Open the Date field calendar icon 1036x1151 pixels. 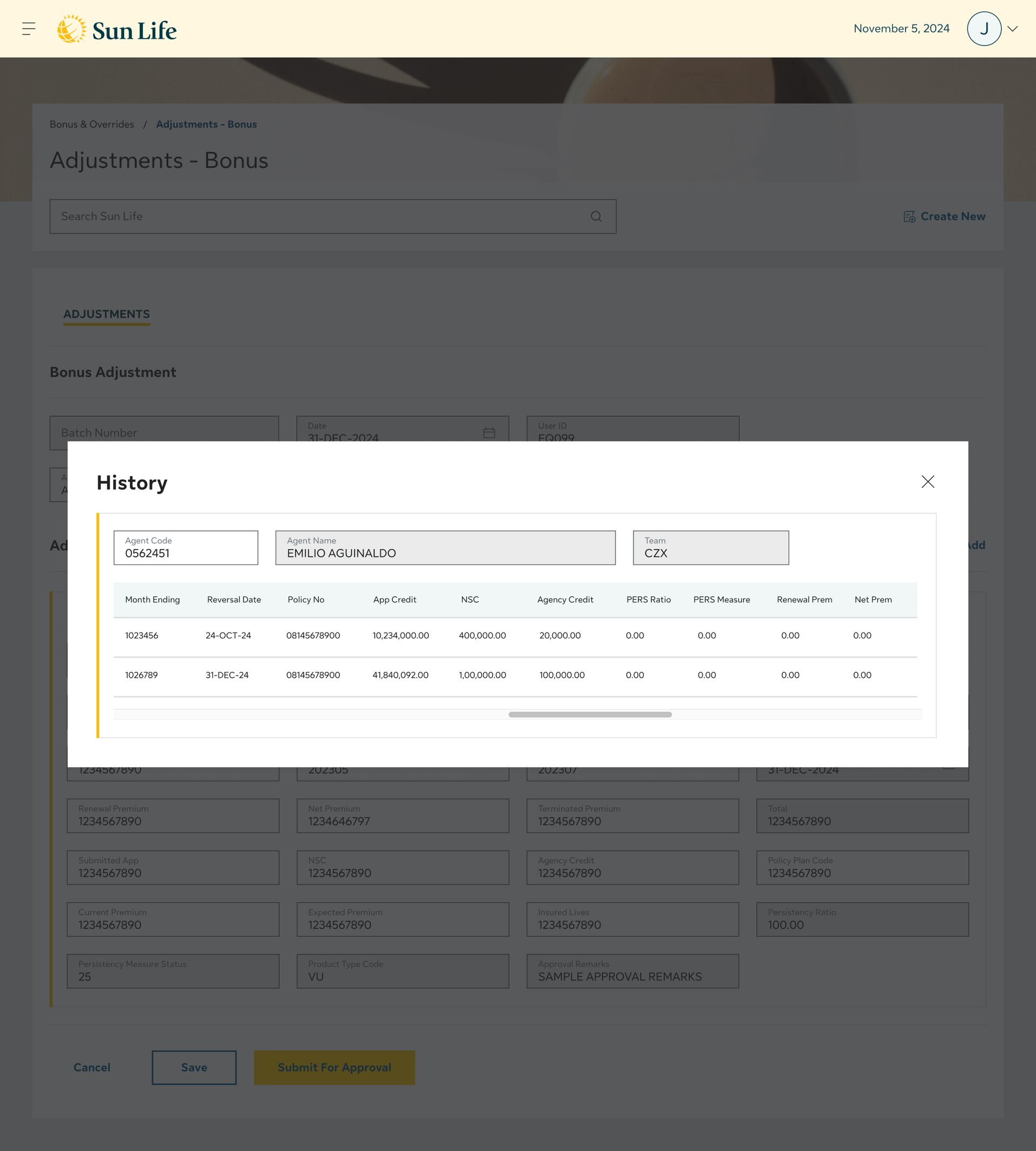pyautogui.click(x=489, y=433)
